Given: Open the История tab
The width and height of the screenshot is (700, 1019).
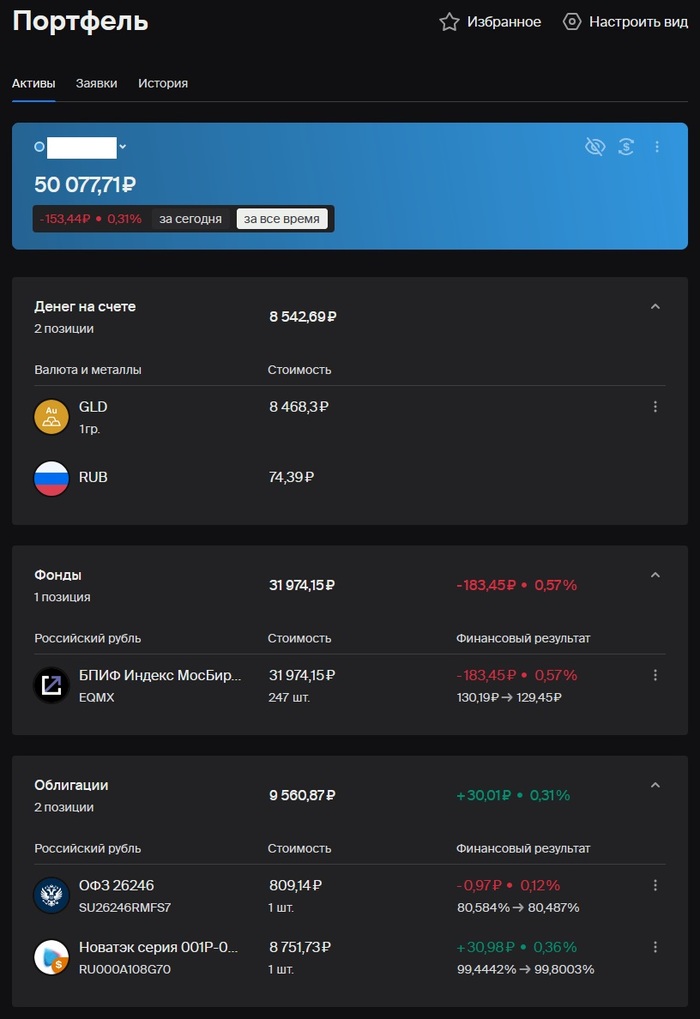Looking at the screenshot, I should (x=163, y=84).
